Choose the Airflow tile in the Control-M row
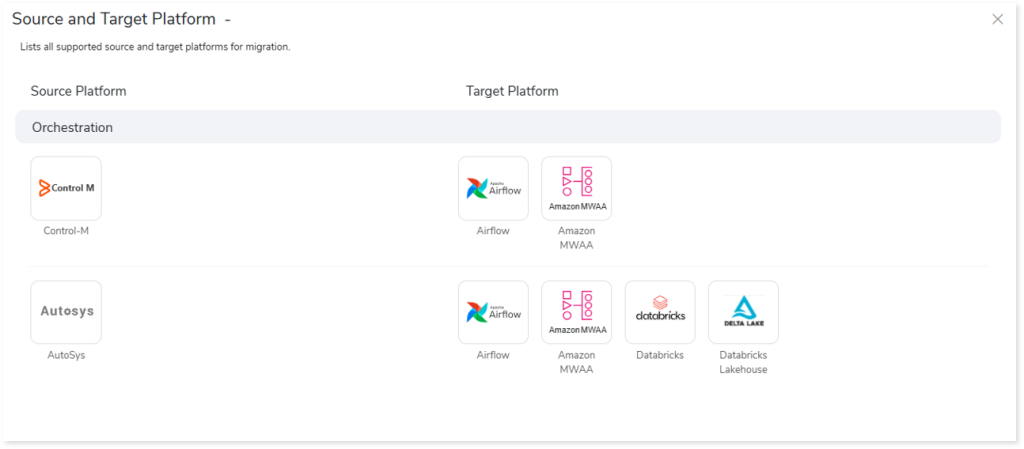Screen dimensions: 1024x449 (493, 188)
